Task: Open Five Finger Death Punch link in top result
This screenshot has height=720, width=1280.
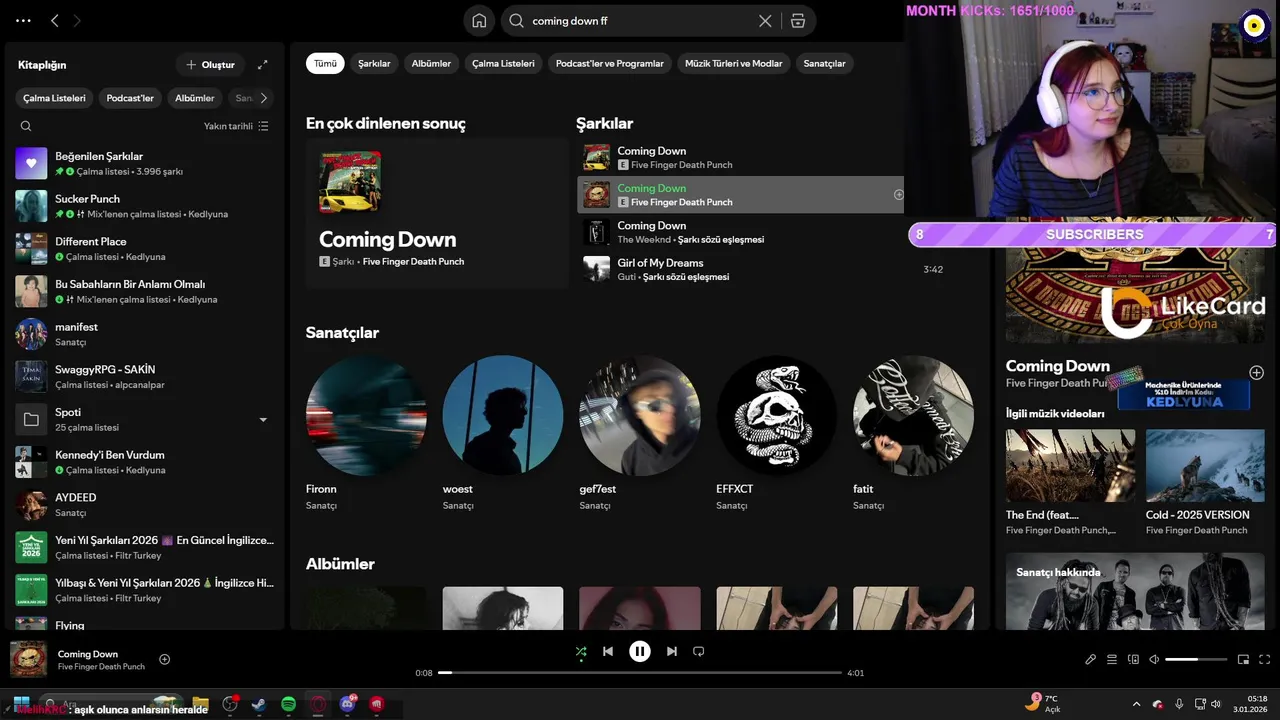Action: point(413,262)
